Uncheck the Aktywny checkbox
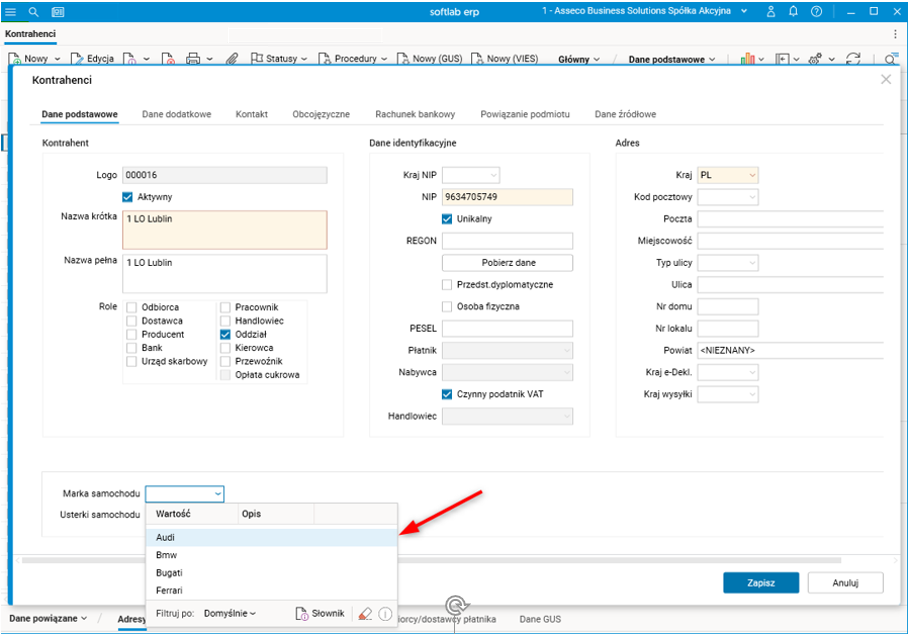Image resolution: width=908 pixels, height=634 pixels. 127,197
